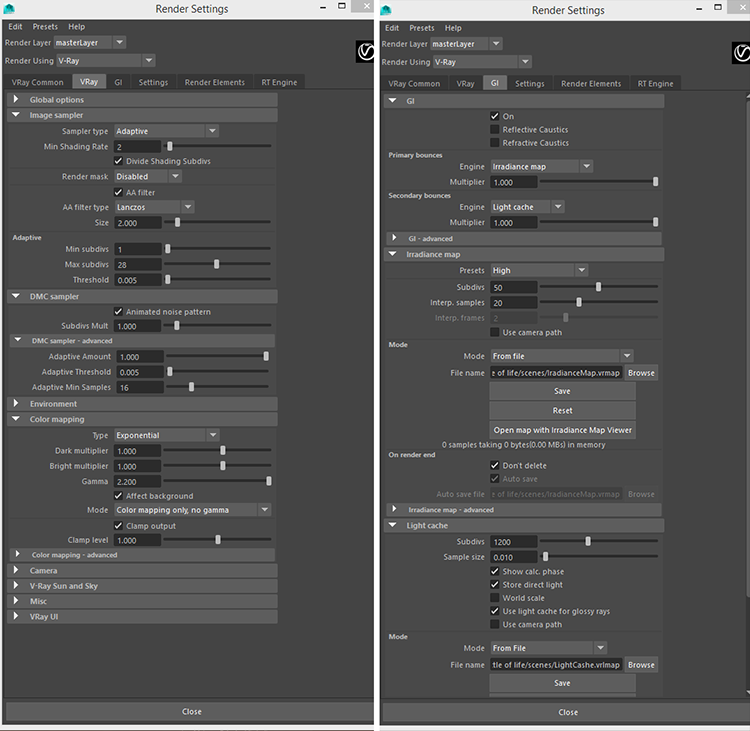Open the Render mask dropdown
Image resolution: width=750 pixels, height=731 pixels.
[148, 177]
